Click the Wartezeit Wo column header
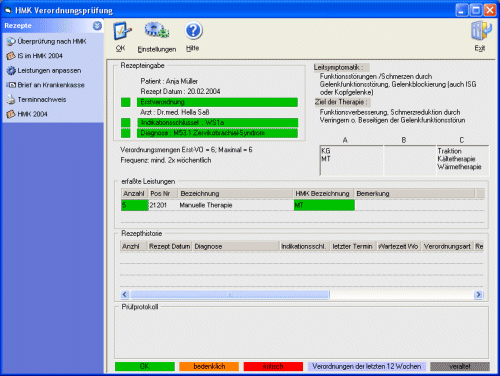The height and width of the screenshot is (376, 500). click(x=399, y=246)
